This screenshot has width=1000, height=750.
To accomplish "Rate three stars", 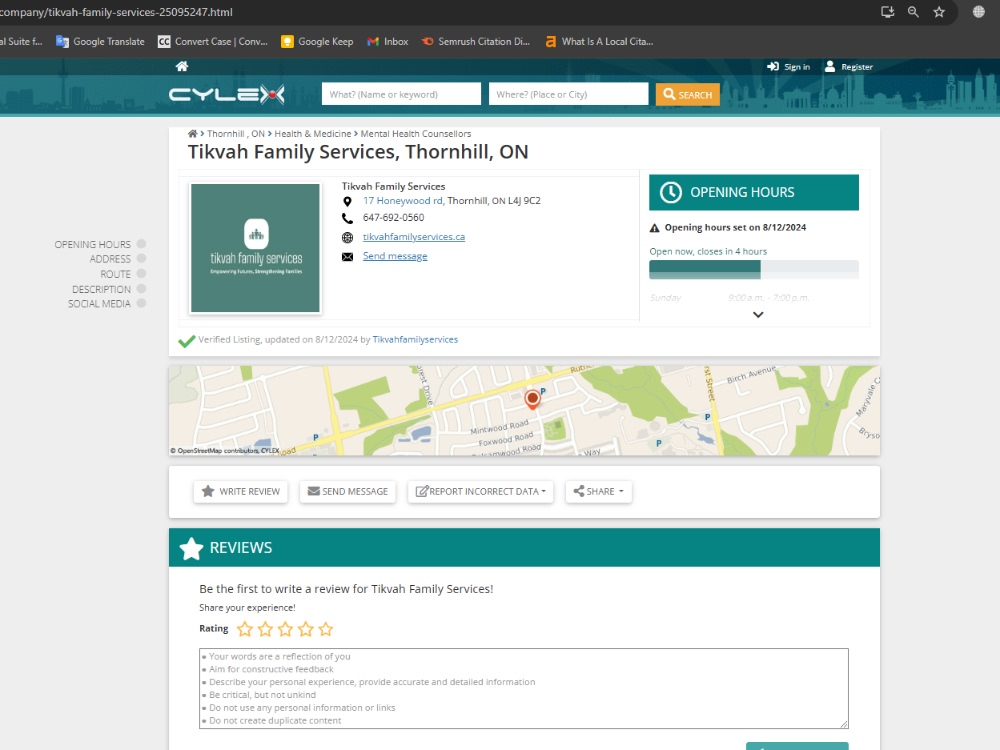I will click(285, 629).
